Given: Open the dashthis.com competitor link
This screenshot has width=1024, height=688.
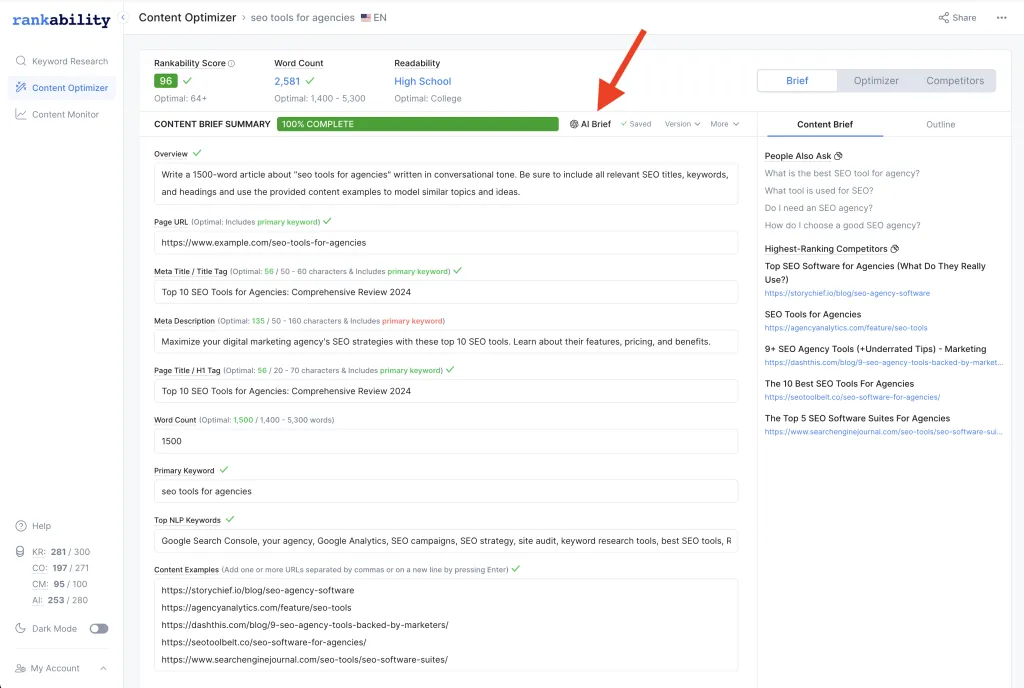Looking at the screenshot, I should (884, 362).
